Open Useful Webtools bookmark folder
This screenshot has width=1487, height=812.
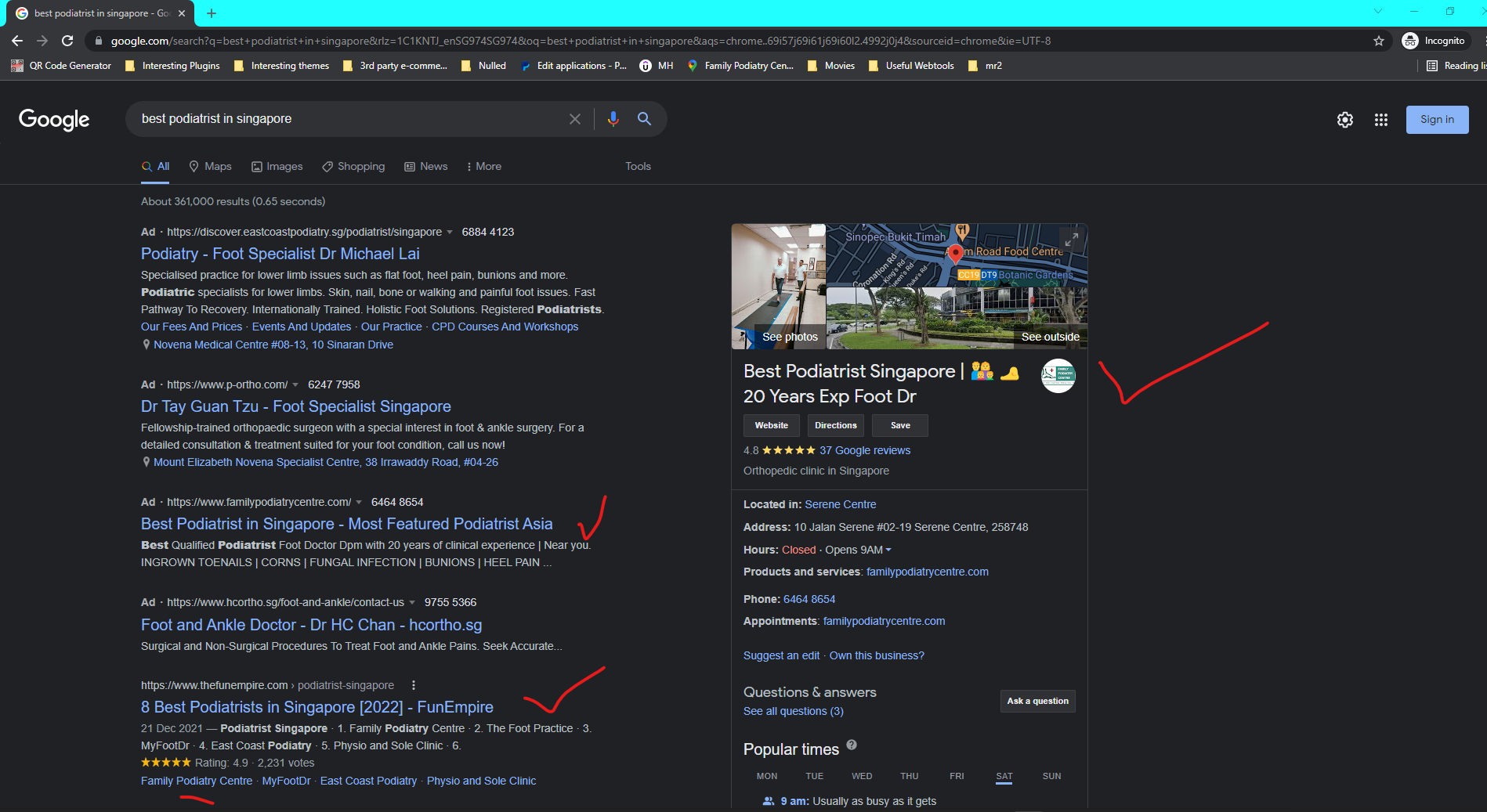(911, 66)
